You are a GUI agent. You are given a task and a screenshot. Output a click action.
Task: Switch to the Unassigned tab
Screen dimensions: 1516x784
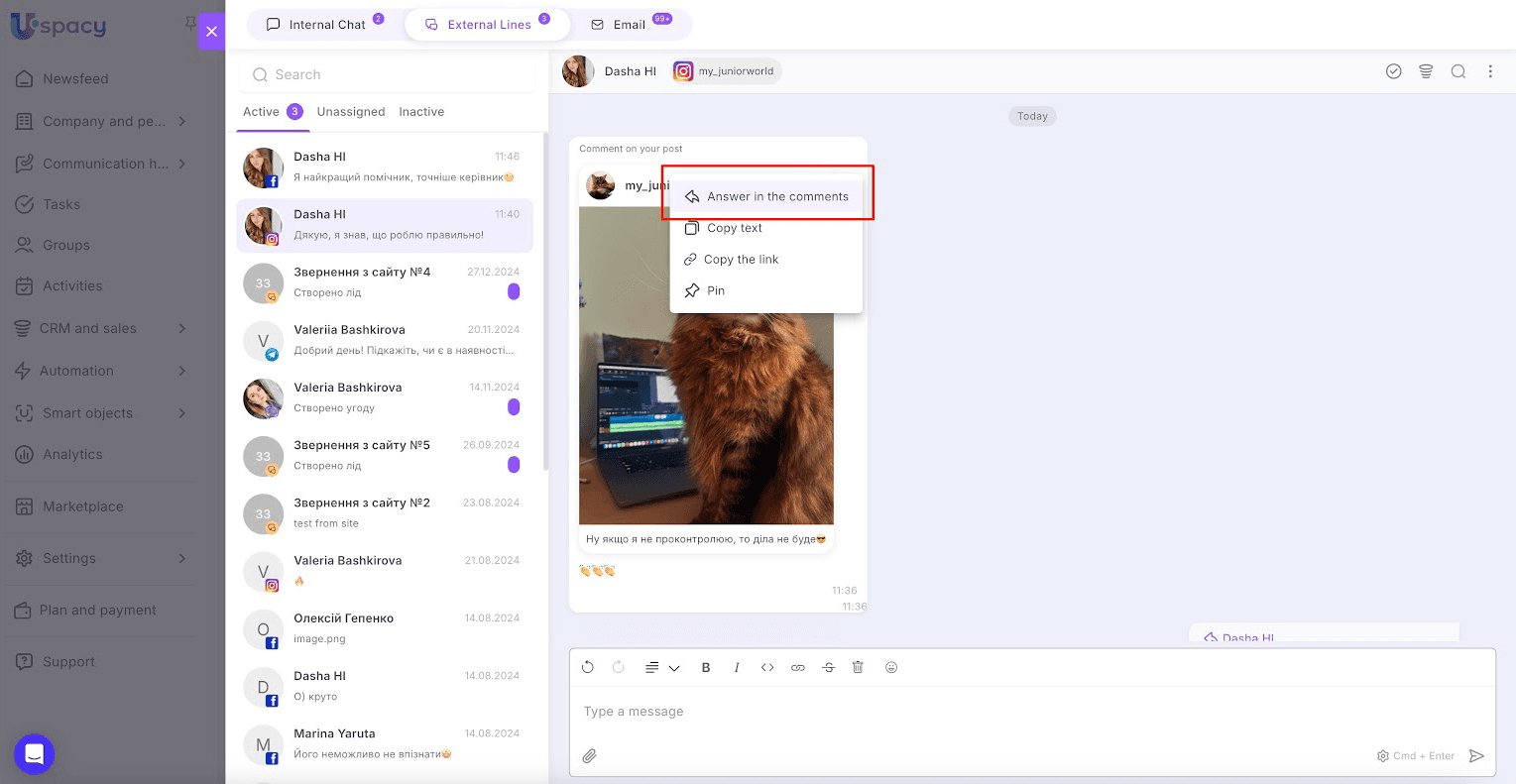click(351, 112)
